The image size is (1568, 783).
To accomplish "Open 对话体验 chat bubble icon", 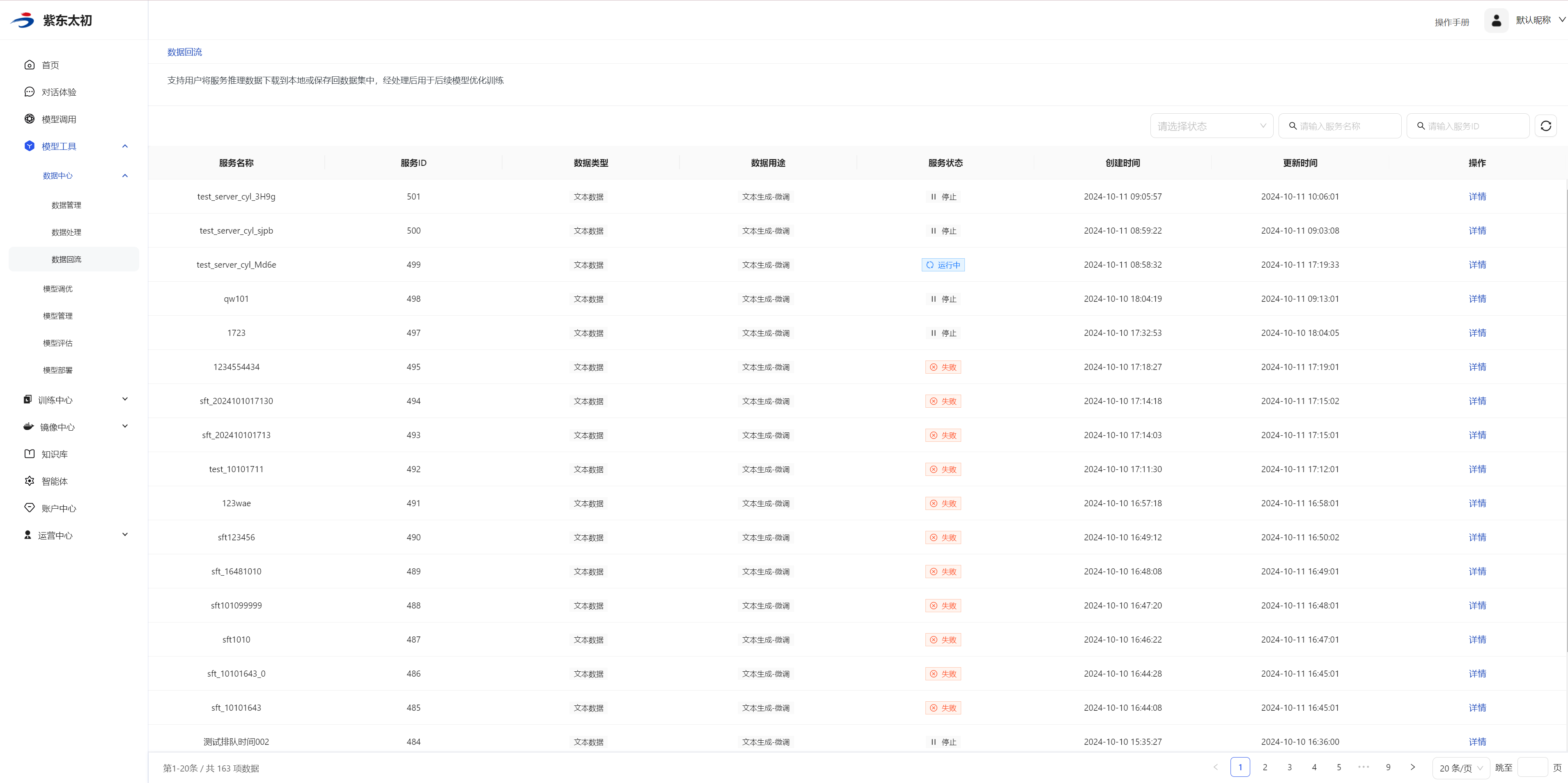I will tap(29, 92).
